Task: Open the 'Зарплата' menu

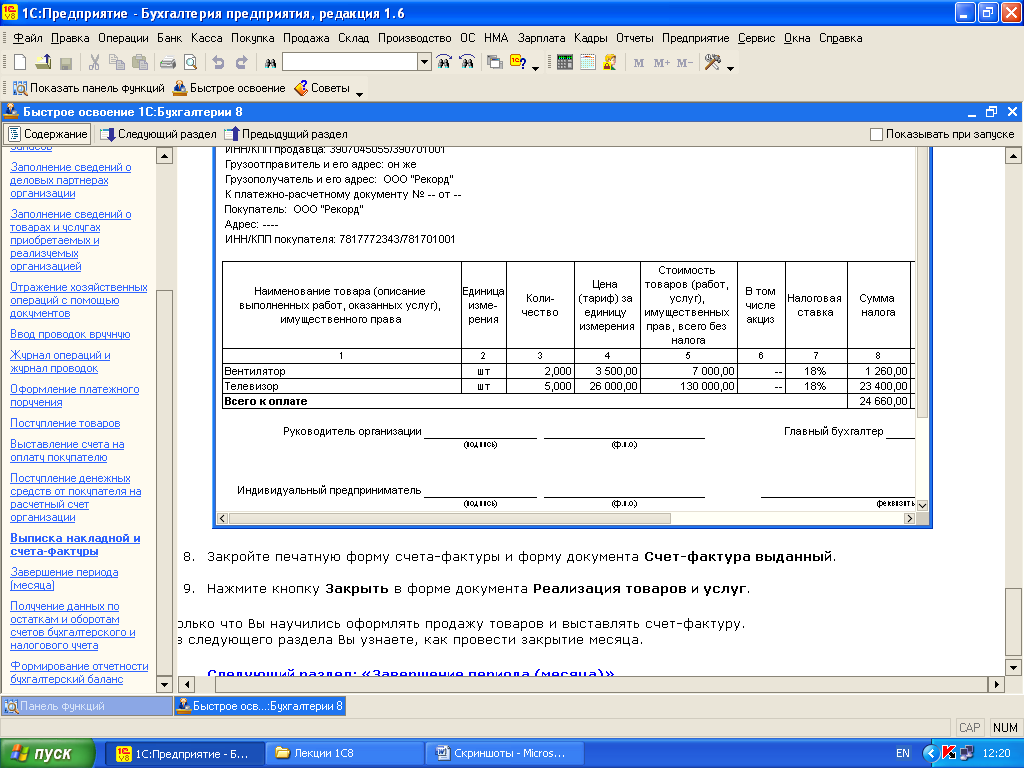Action: tap(541, 38)
